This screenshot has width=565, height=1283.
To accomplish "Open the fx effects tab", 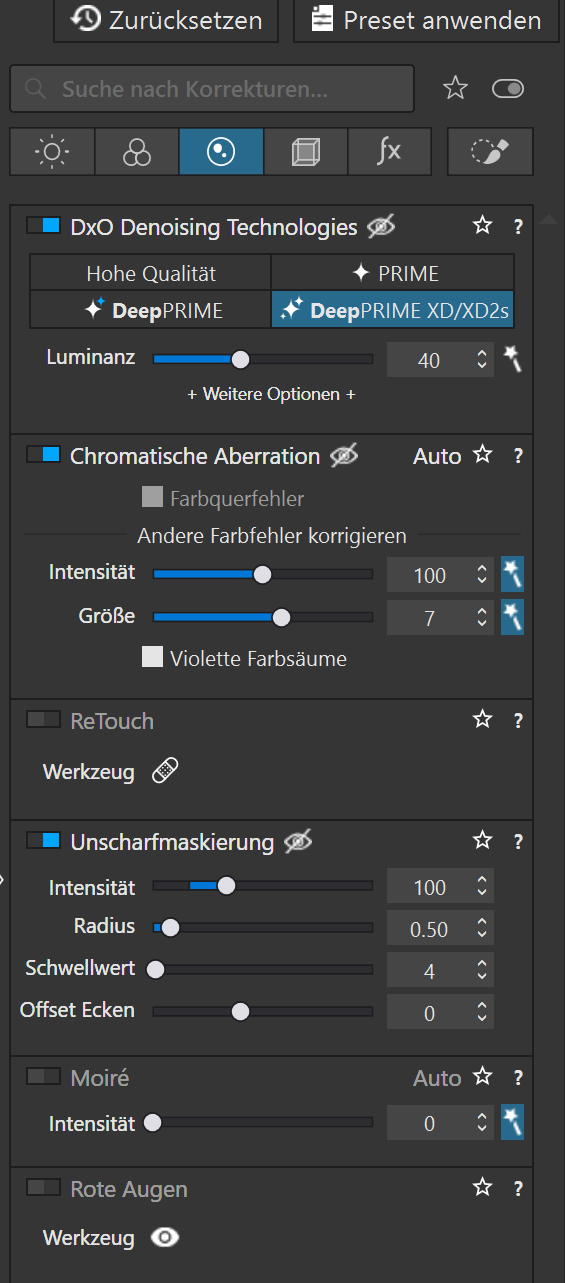I will (x=390, y=152).
